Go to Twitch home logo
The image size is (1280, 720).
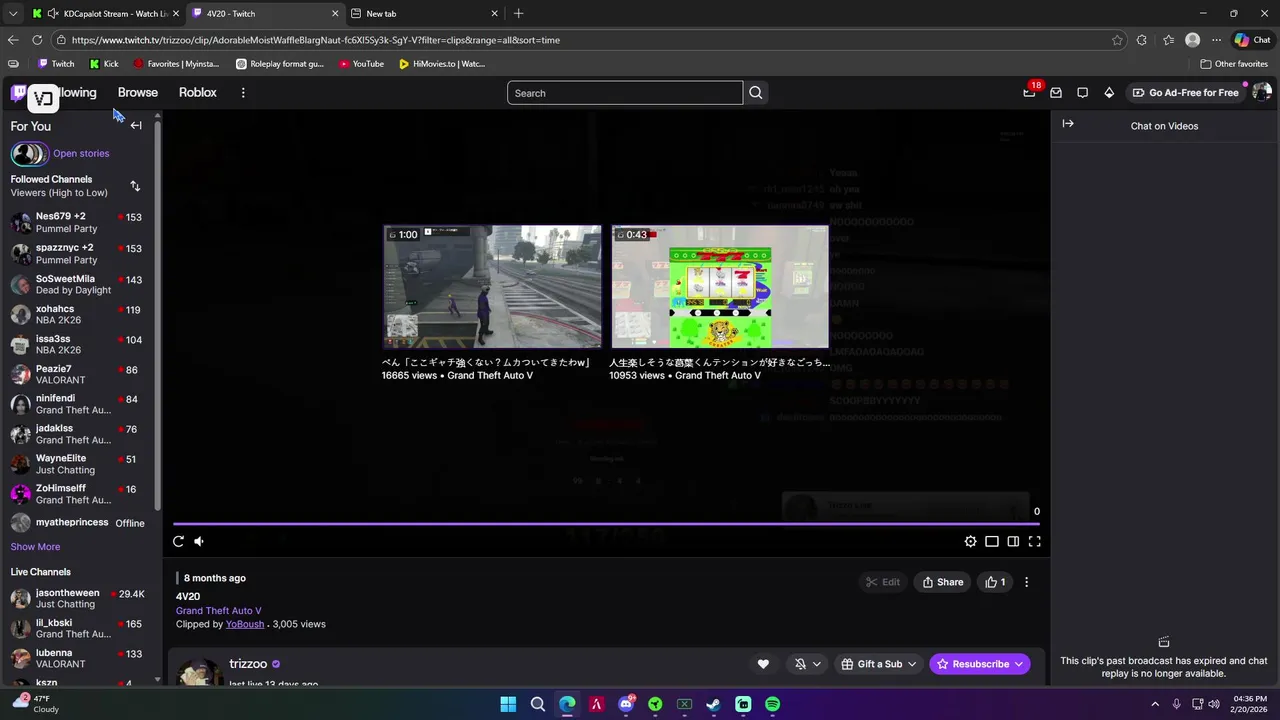click(19, 93)
